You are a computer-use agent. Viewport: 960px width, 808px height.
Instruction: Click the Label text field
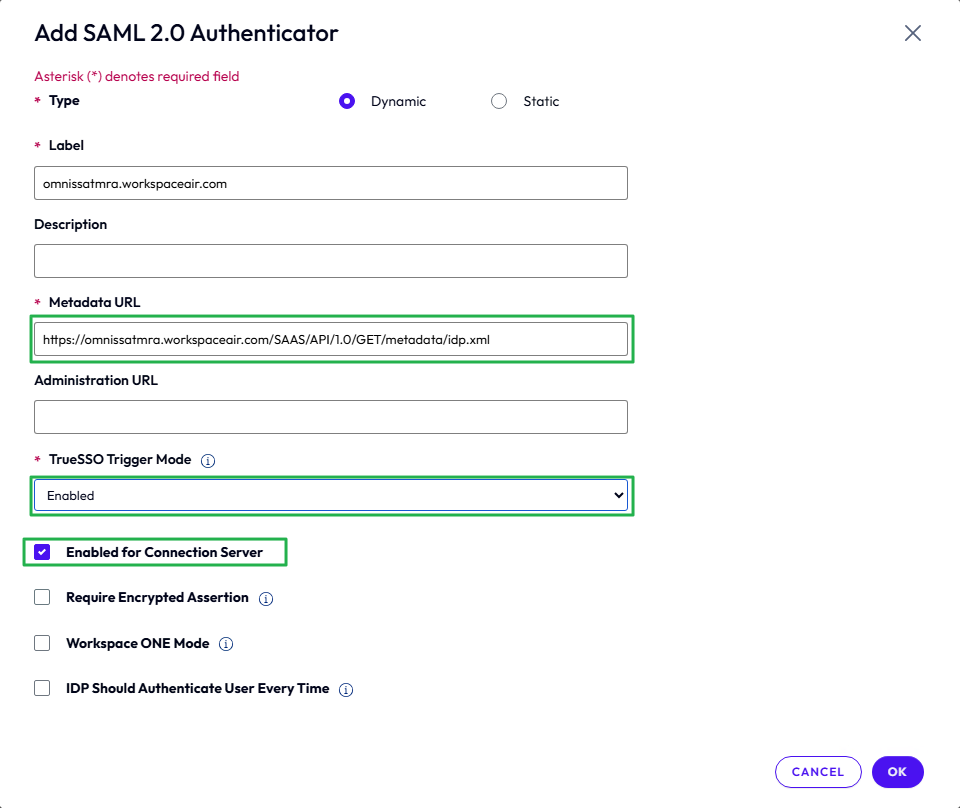[x=330, y=183]
